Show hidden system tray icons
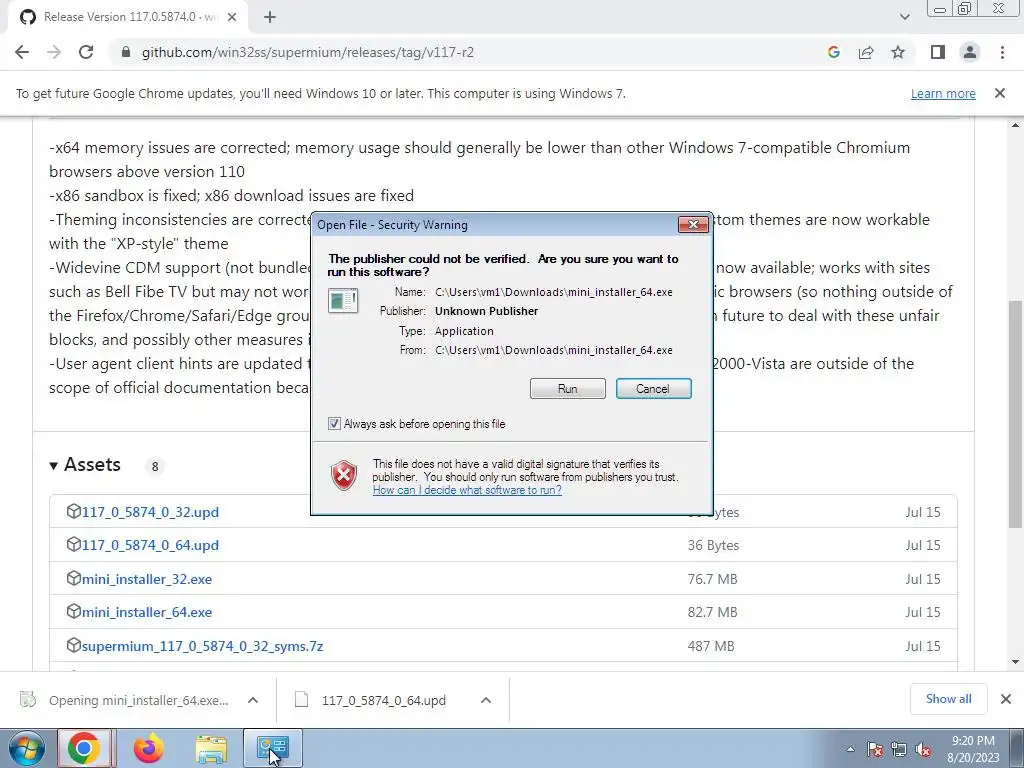 point(850,749)
